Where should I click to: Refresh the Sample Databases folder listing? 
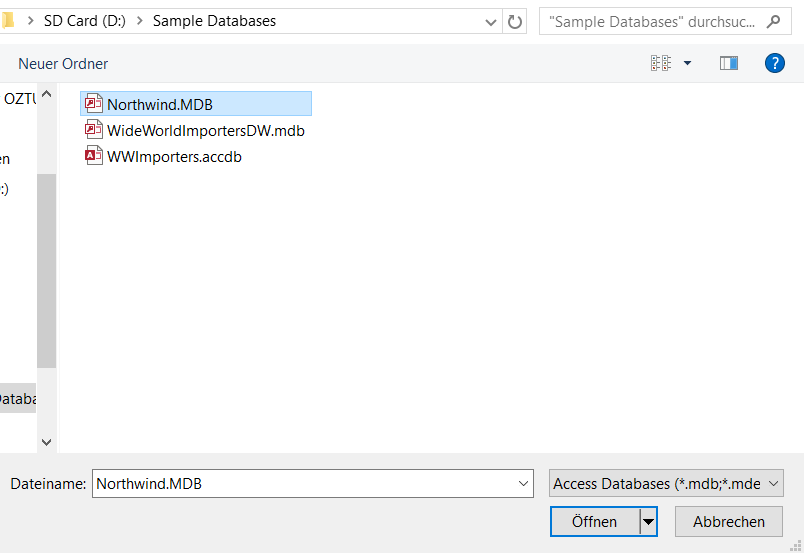click(515, 21)
